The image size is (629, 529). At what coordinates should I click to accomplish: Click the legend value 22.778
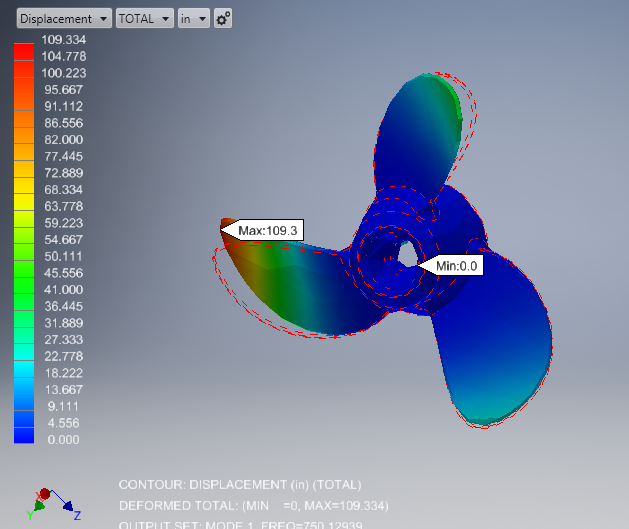coord(64,356)
